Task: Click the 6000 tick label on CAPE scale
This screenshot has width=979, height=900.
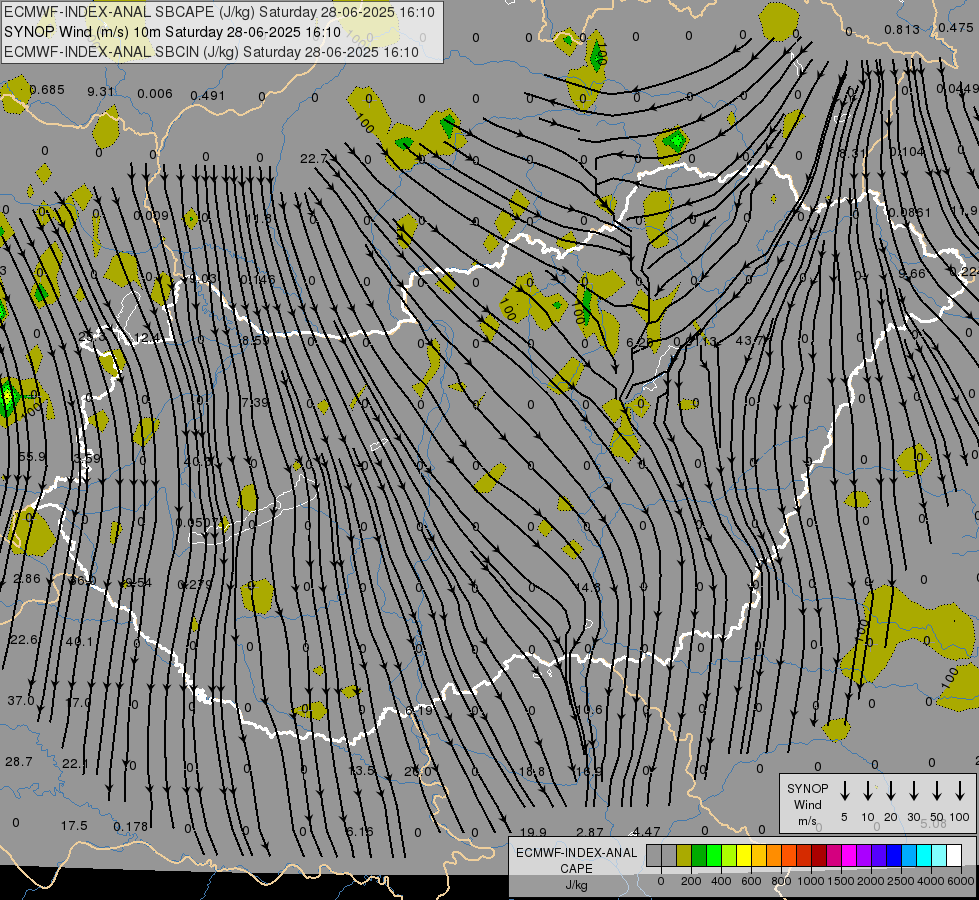Action: (x=960, y=881)
